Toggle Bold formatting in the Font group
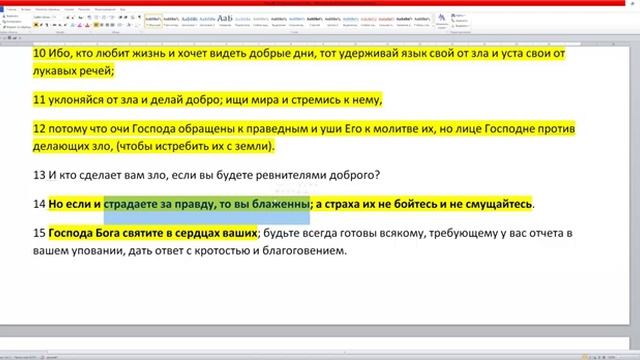 (x=36, y=25)
